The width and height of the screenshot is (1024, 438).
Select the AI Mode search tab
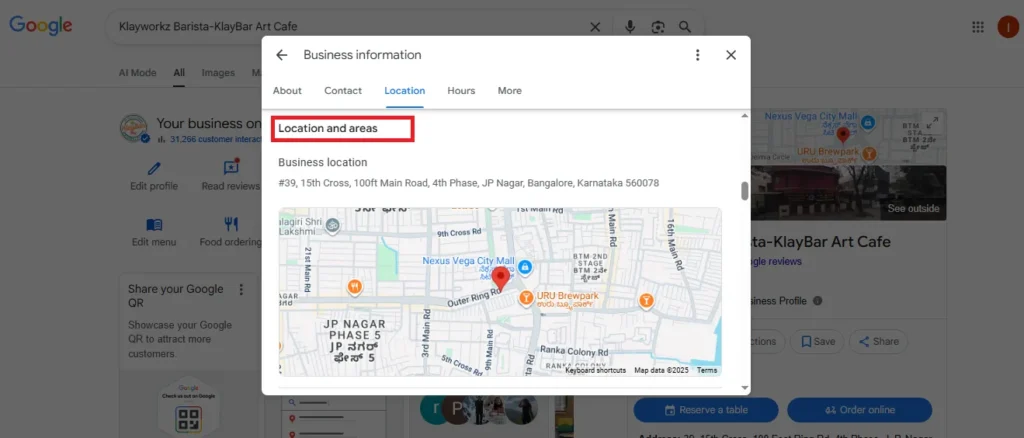pos(137,73)
